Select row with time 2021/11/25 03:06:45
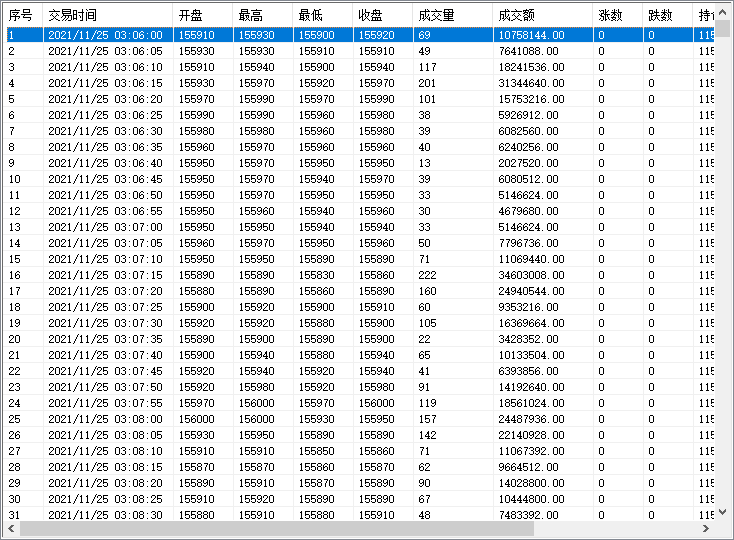 click(360, 179)
